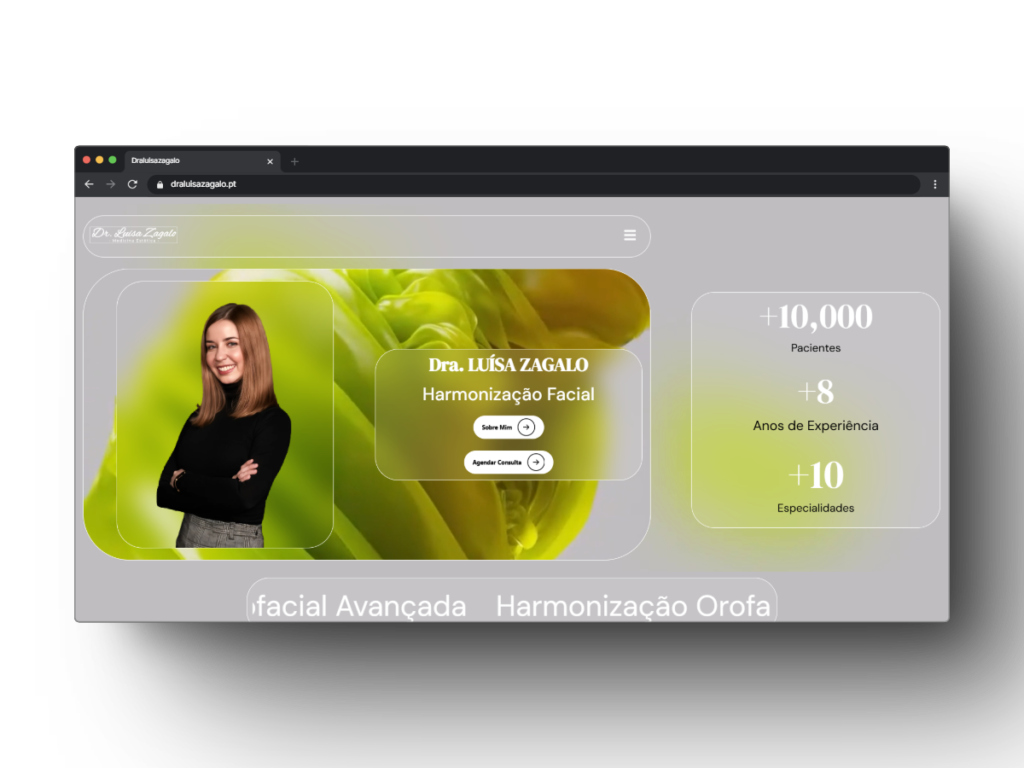This screenshot has width=1024, height=768.
Task: Click the Harmonização Facial subtitle
Action: tap(508, 394)
